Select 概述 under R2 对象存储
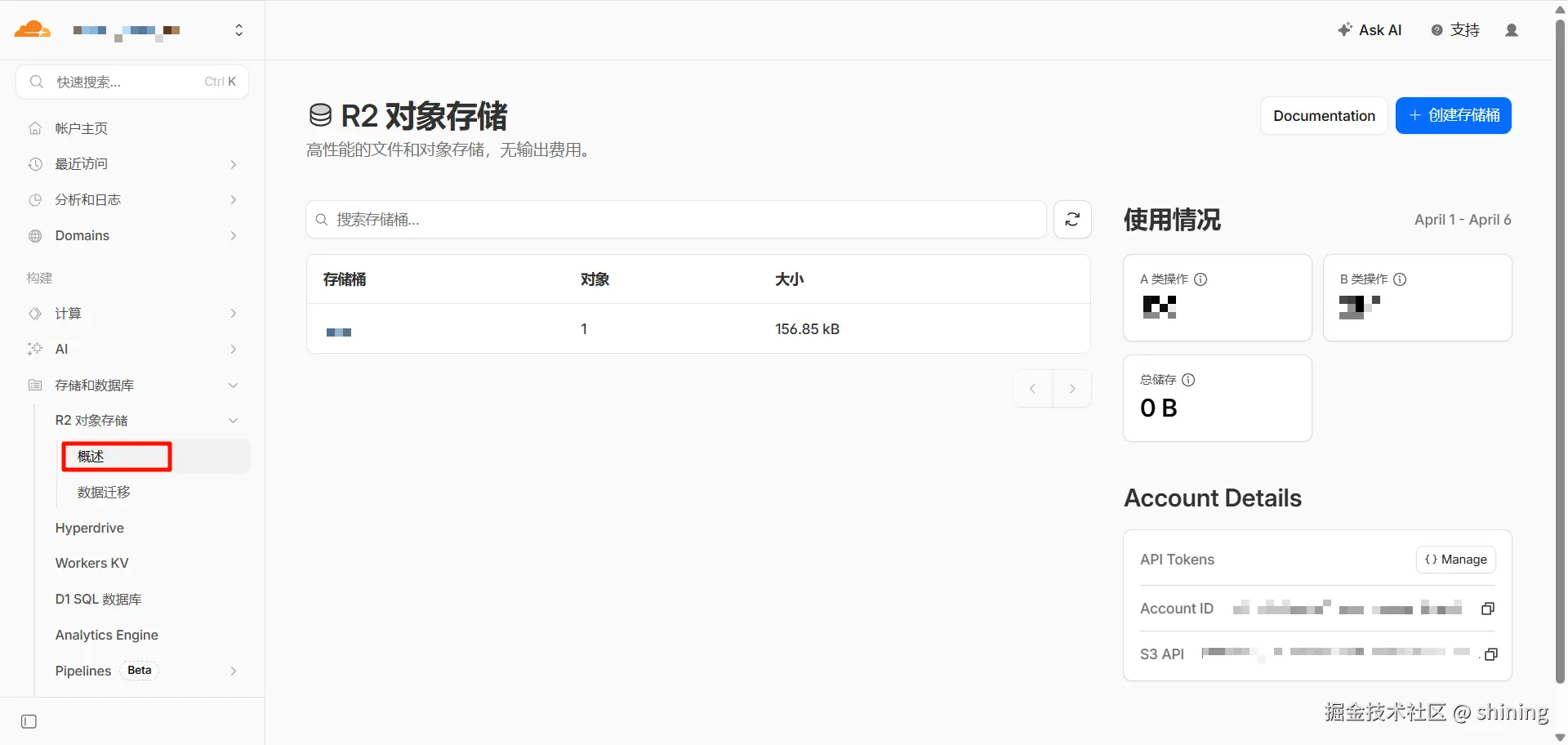Image resolution: width=1568 pixels, height=745 pixels. tap(155, 457)
